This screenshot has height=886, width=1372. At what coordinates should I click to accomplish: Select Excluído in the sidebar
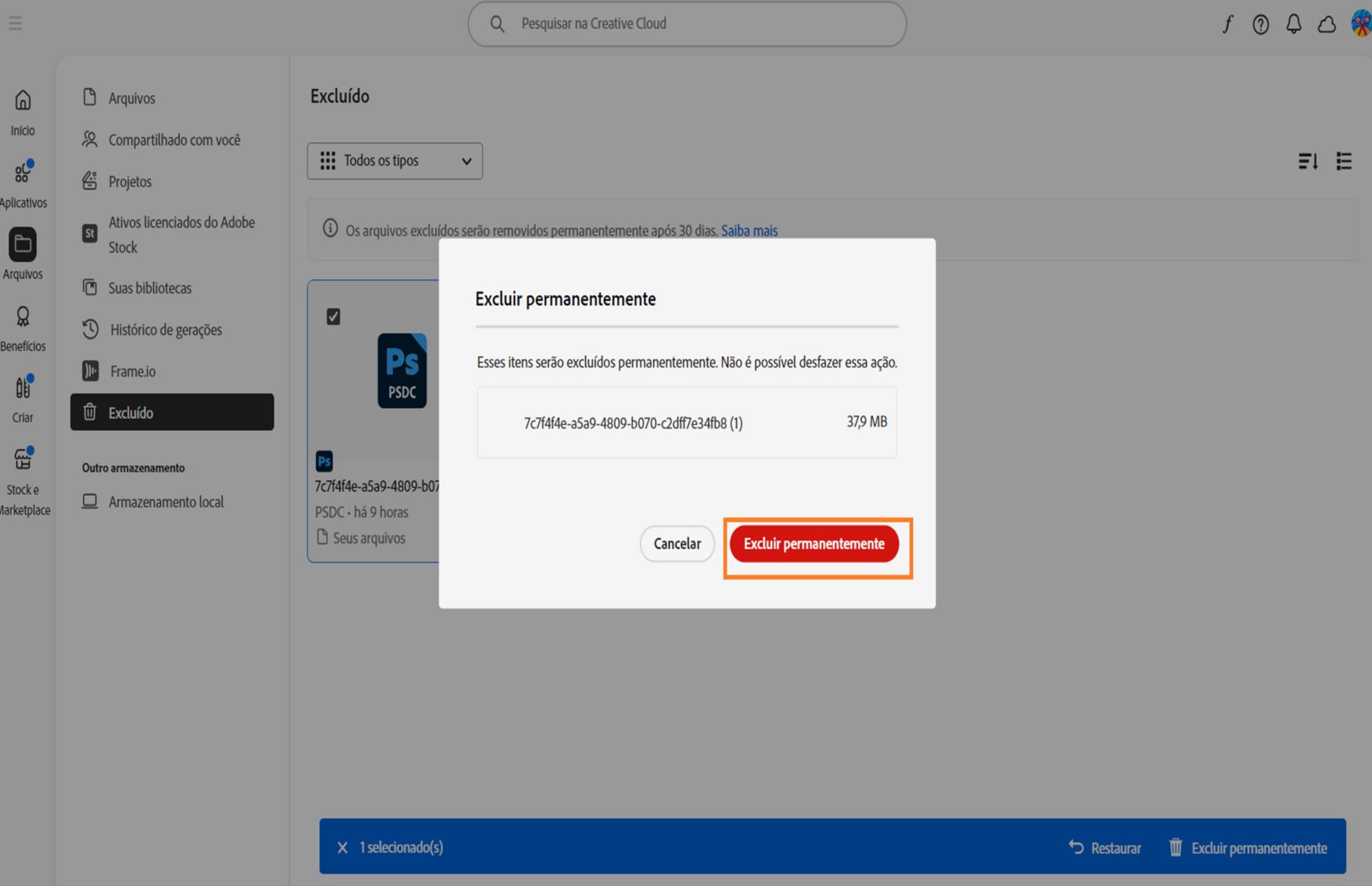click(172, 412)
